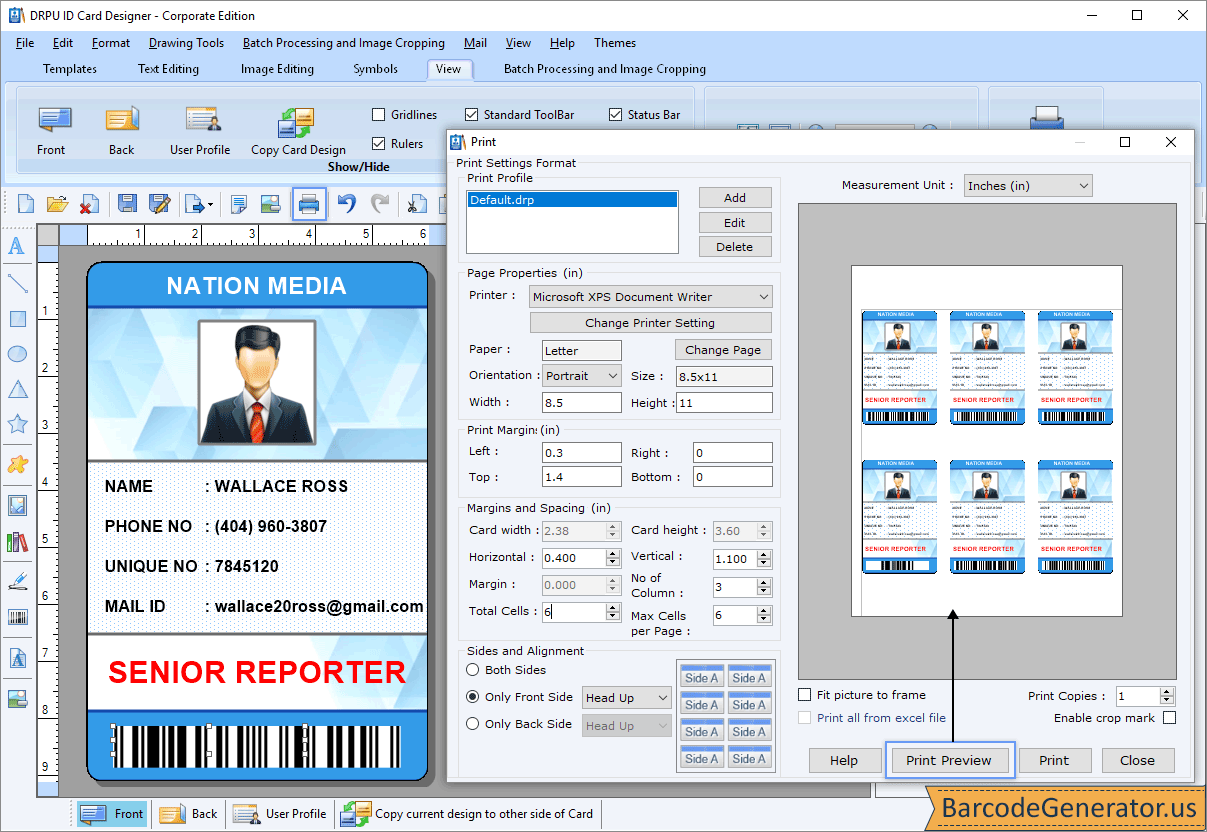Check Fit picture to frame option

(x=805, y=695)
